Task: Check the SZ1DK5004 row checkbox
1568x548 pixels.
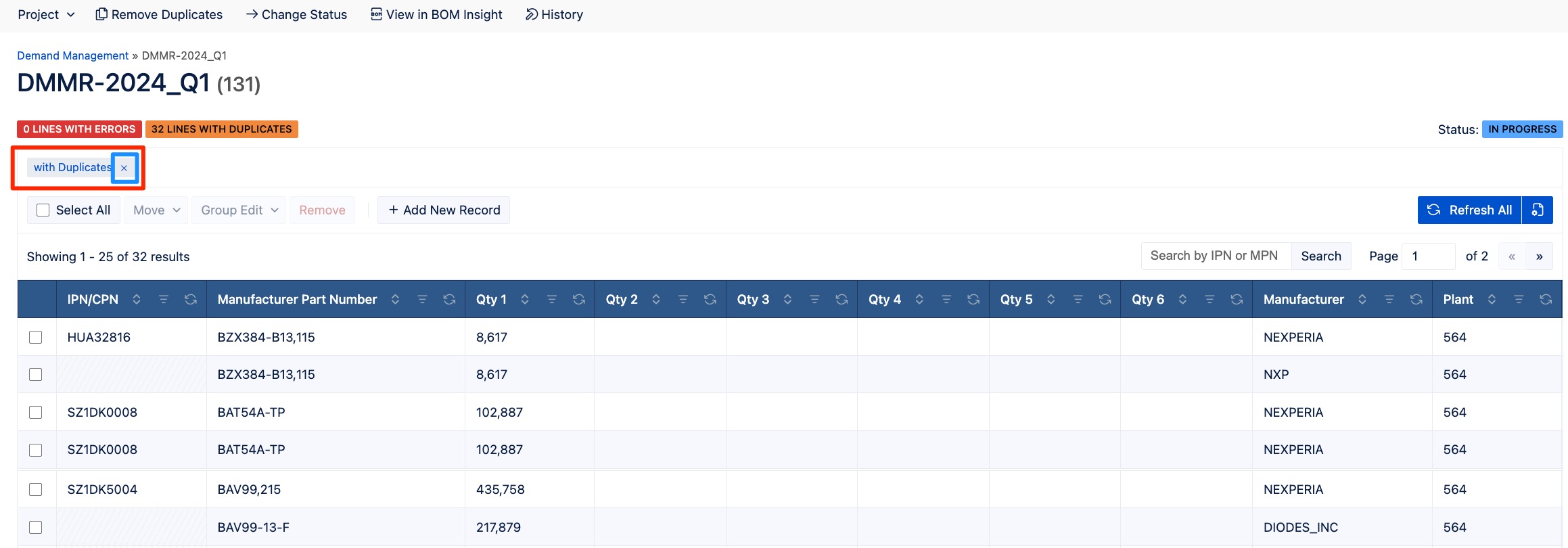Action: (x=36, y=489)
